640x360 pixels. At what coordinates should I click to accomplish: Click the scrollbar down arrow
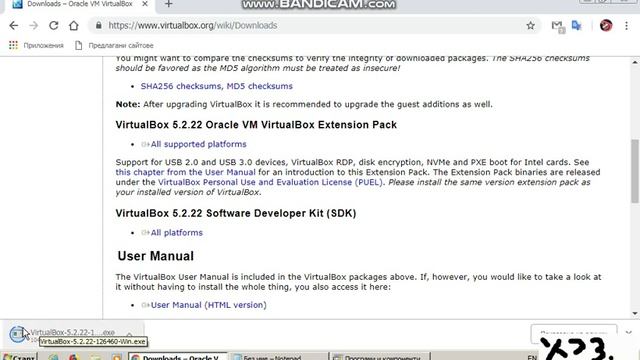(635, 313)
